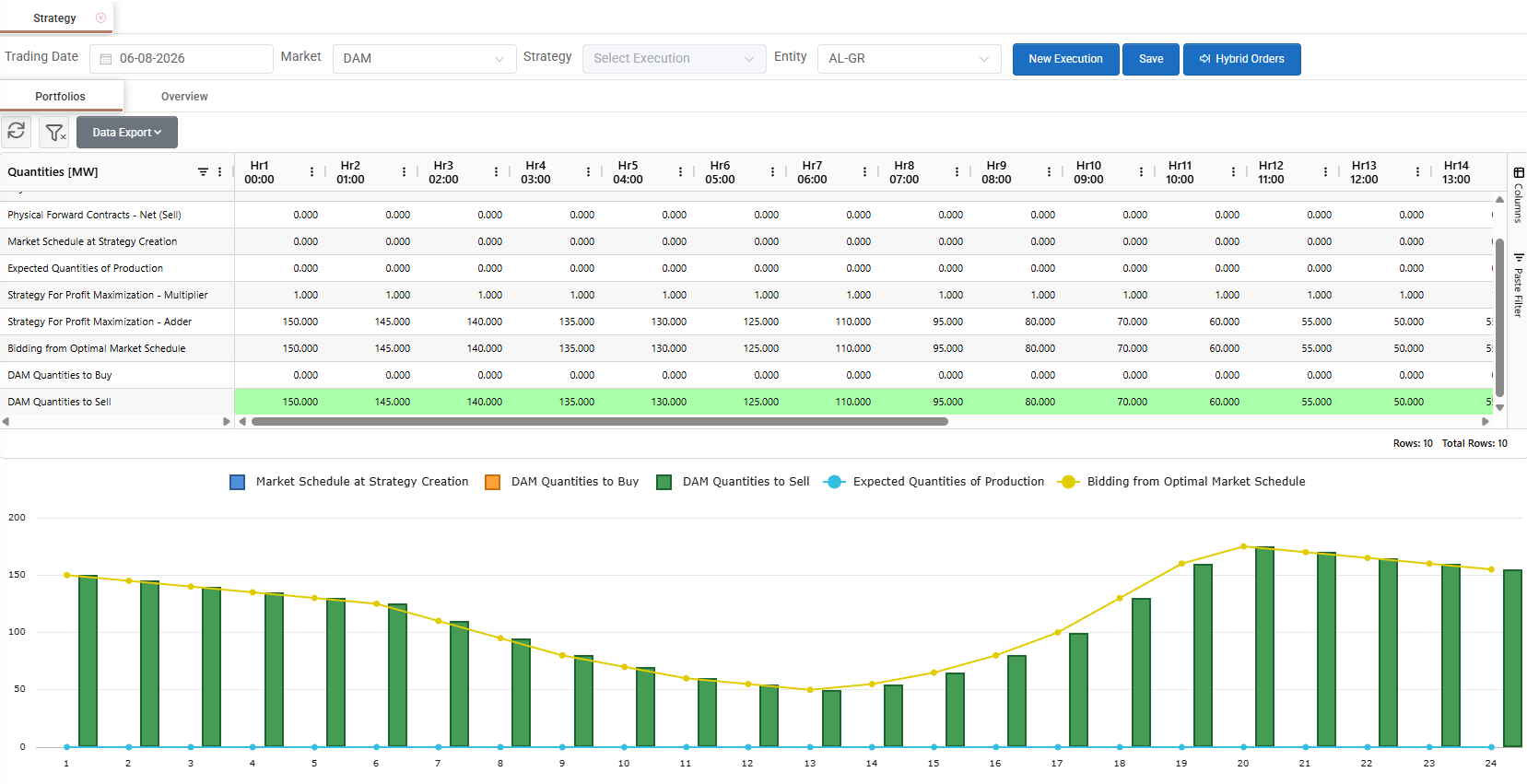Screen dimensions: 1527x784
Task: Open the Hr11 10:00 column menu
Action: coord(1233,172)
